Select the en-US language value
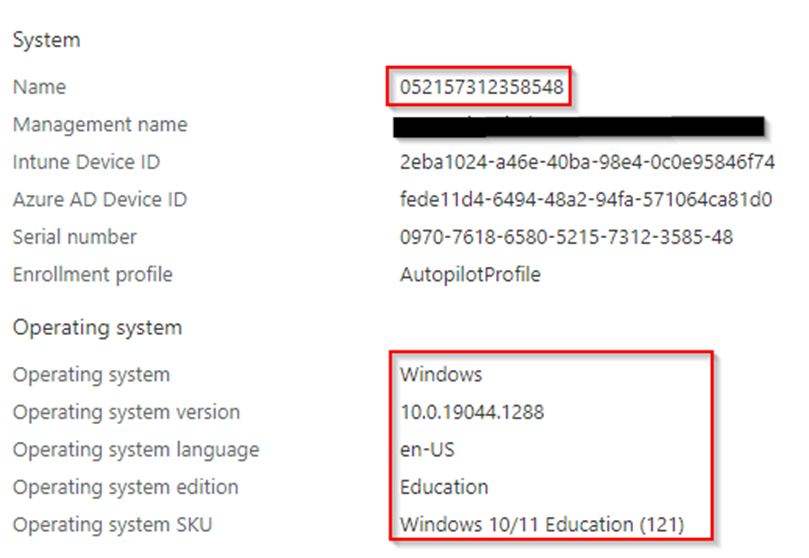The width and height of the screenshot is (809, 558). [x=430, y=450]
